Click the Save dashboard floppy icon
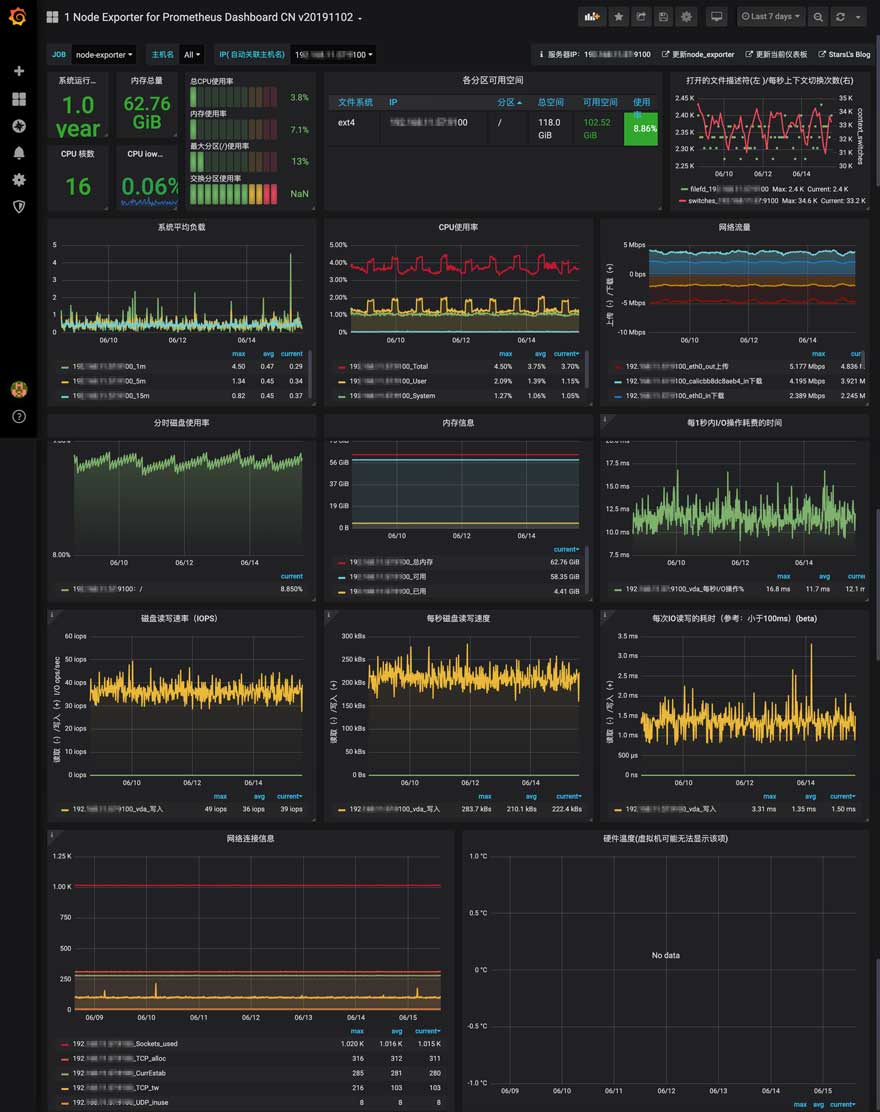The width and height of the screenshot is (880, 1112). [663, 17]
